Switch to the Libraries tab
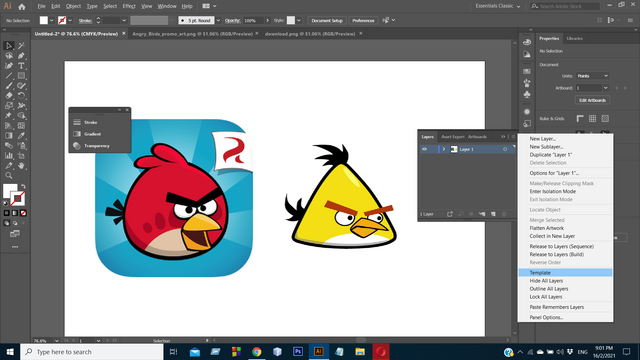The height and width of the screenshot is (360, 640). 574,38
